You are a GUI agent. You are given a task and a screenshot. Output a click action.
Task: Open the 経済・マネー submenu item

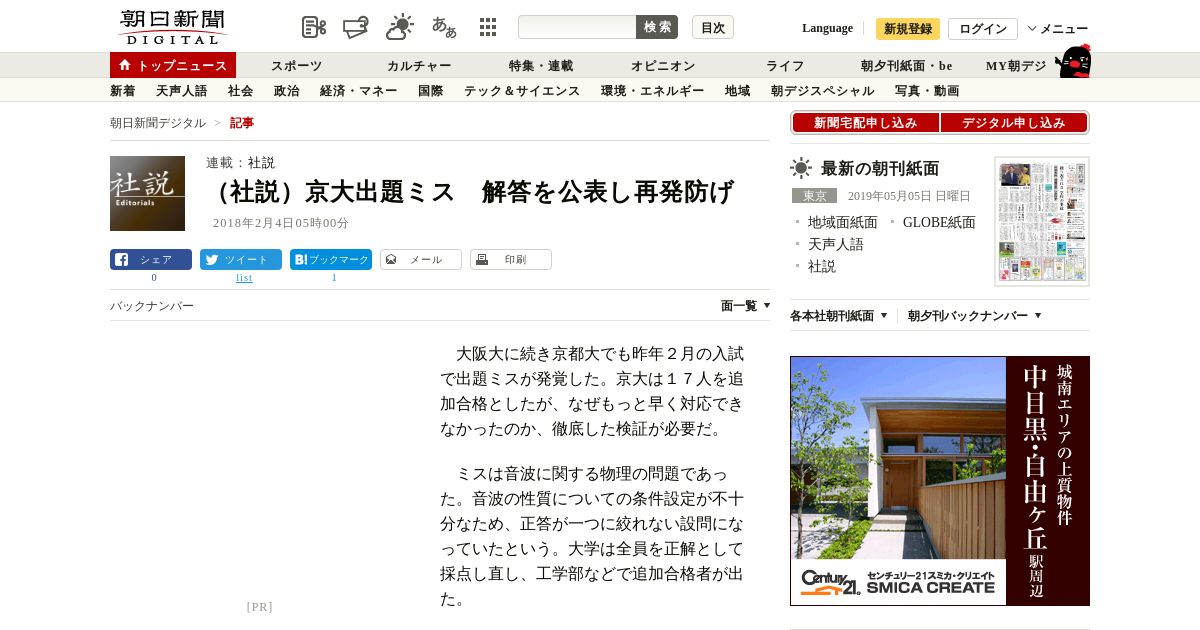tap(358, 91)
